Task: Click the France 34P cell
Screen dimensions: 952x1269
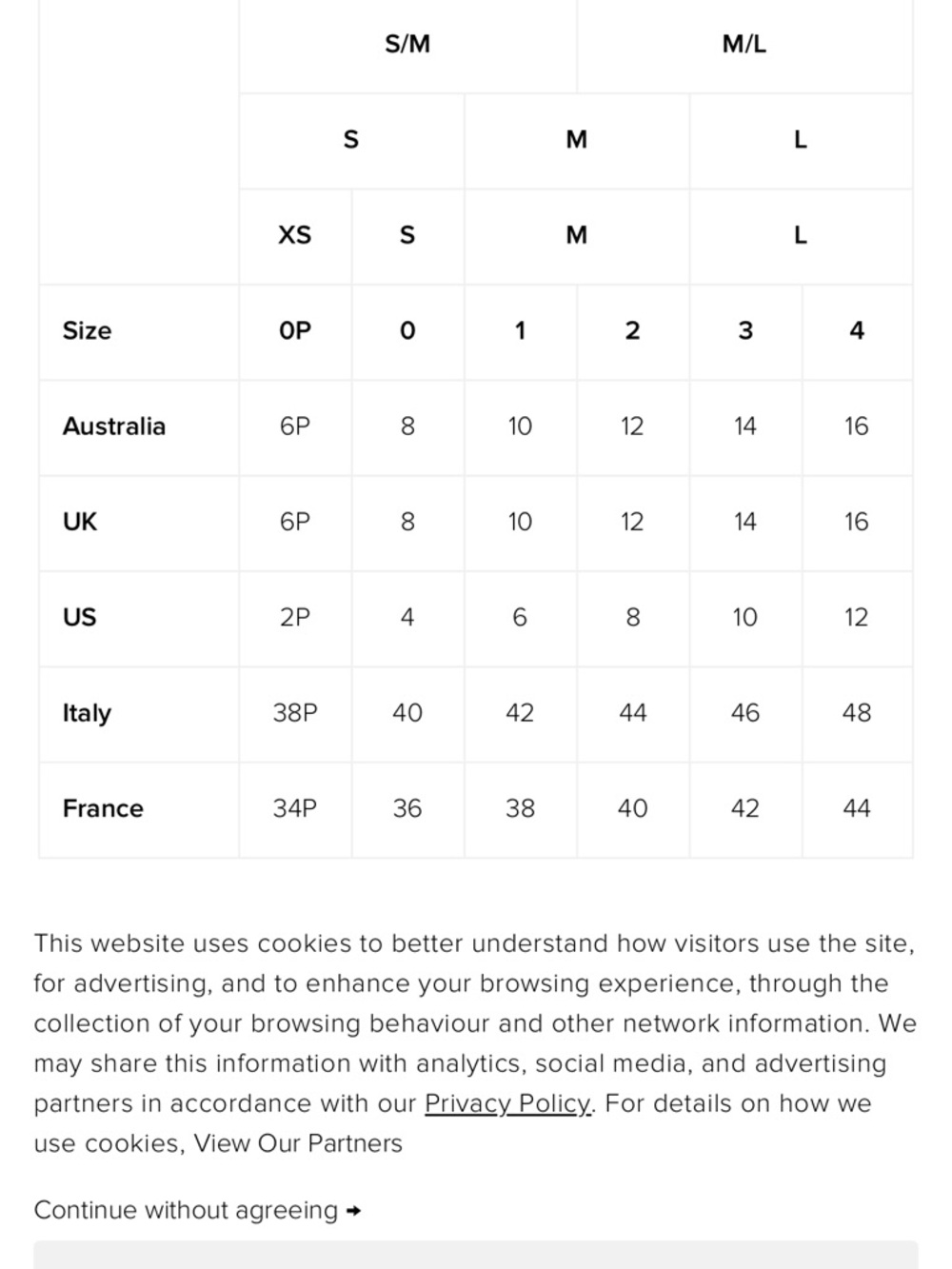Action: click(295, 808)
